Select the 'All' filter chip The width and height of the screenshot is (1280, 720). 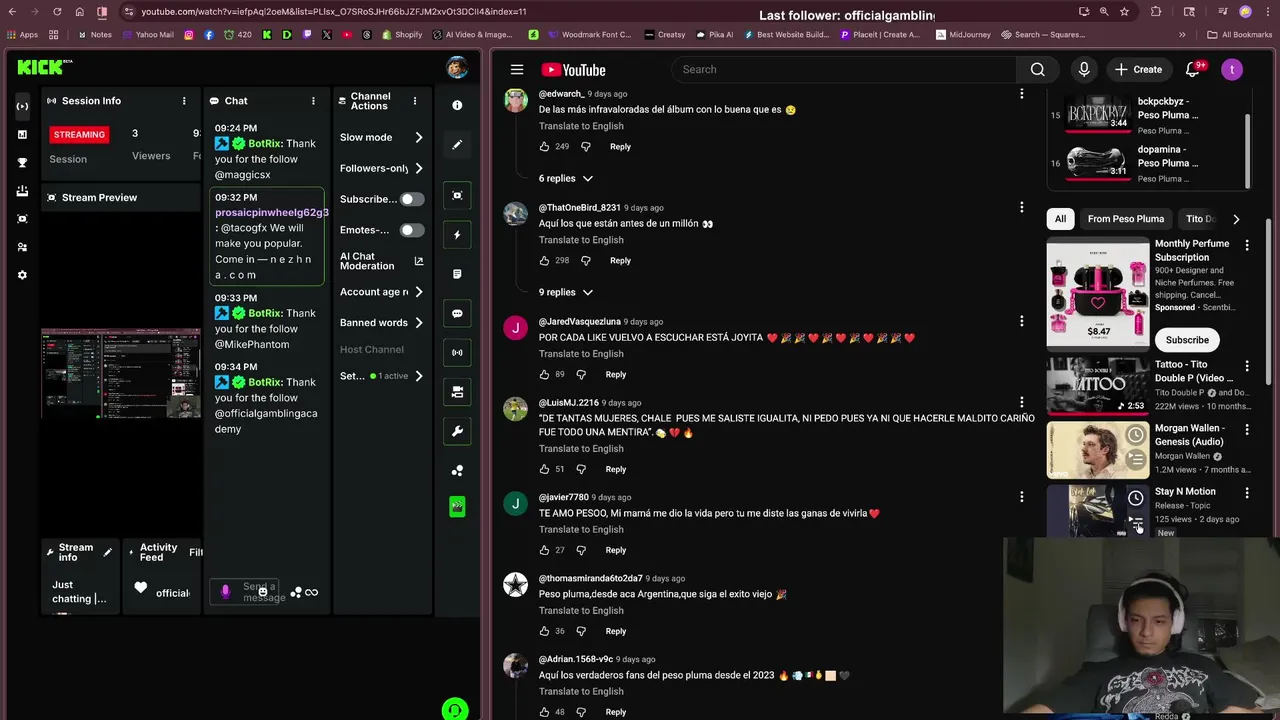tap(1060, 219)
